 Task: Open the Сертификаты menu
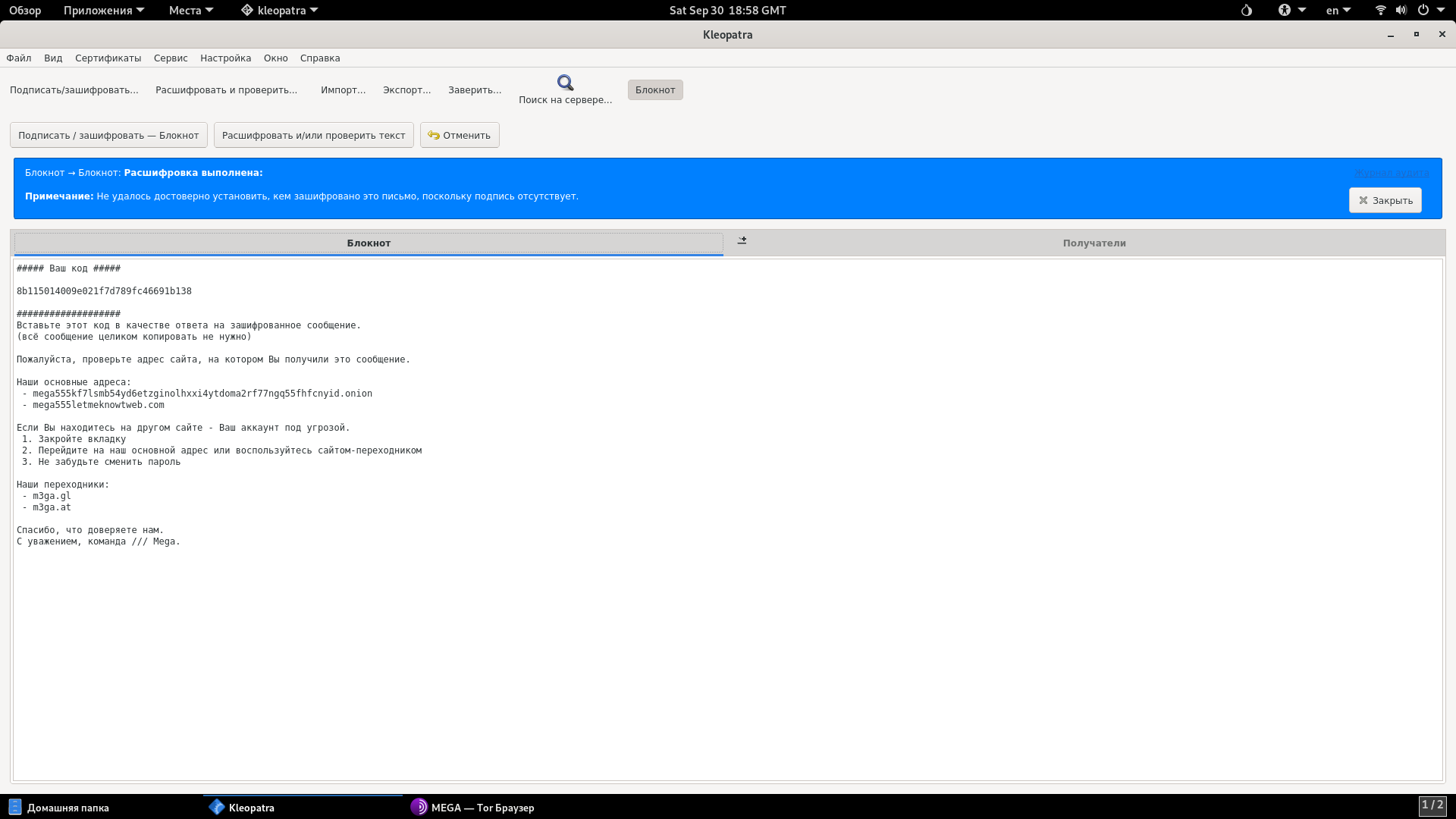(x=108, y=58)
